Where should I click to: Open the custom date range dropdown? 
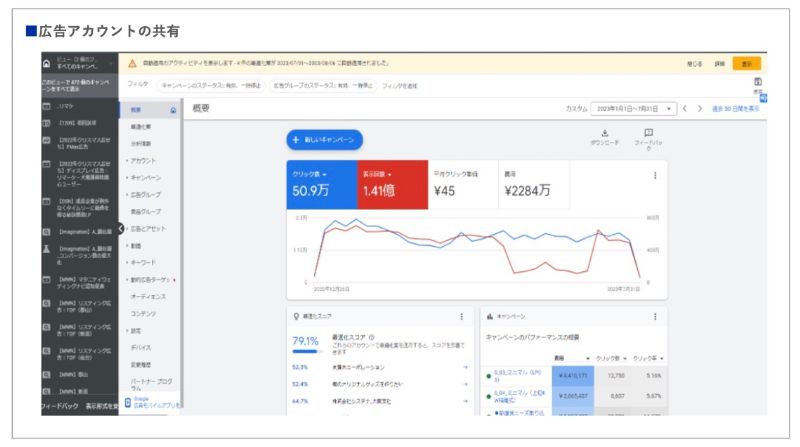click(x=633, y=108)
